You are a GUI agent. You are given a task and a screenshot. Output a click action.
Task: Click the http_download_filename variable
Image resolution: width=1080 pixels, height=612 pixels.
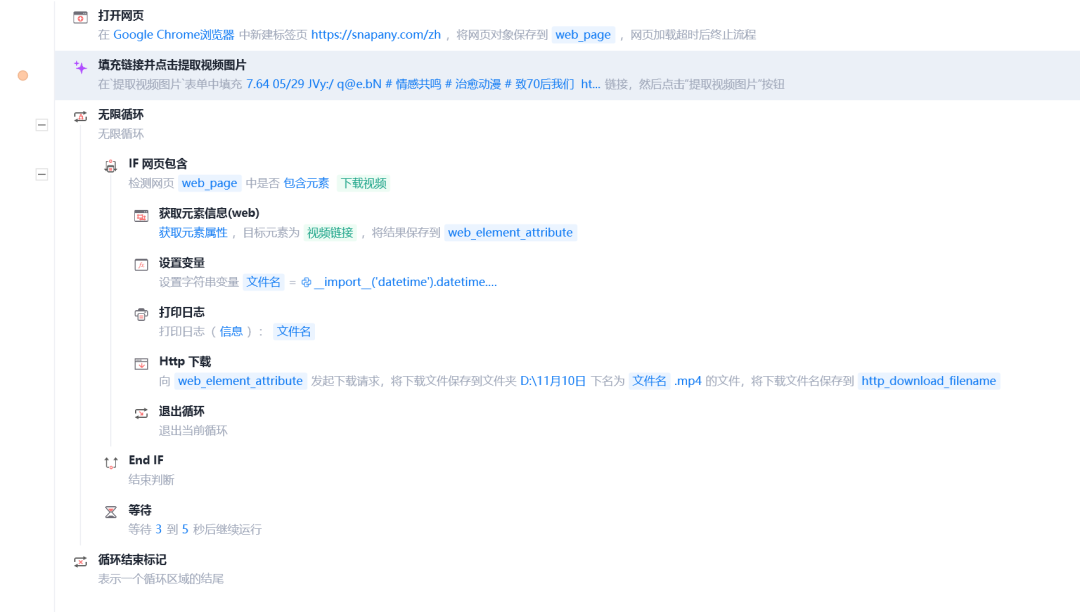click(928, 381)
